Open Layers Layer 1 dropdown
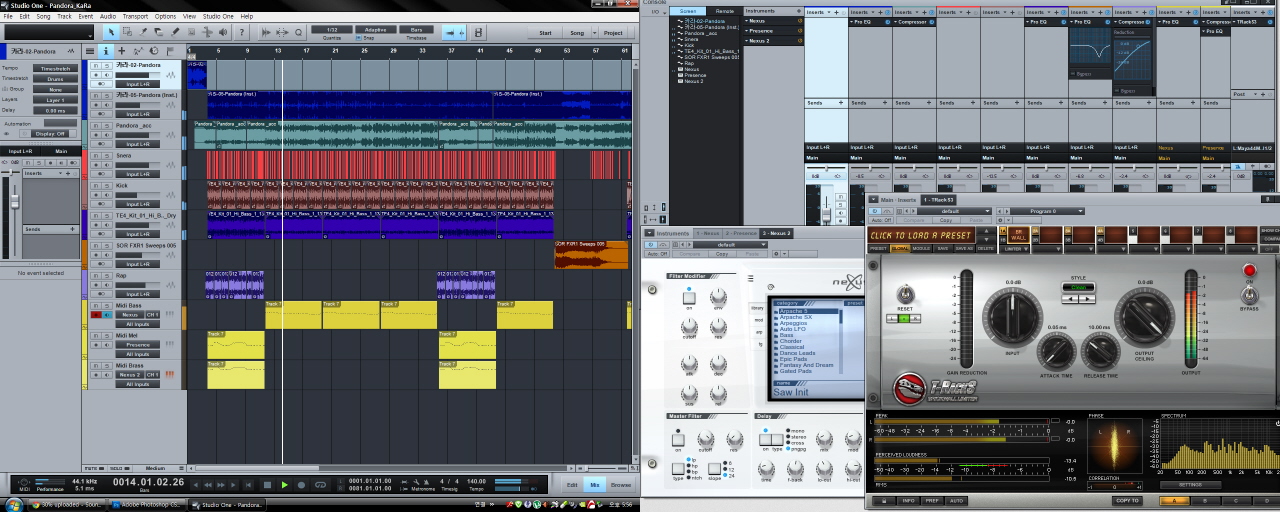The height and width of the screenshot is (512, 1280). pyautogui.click(x=55, y=100)
